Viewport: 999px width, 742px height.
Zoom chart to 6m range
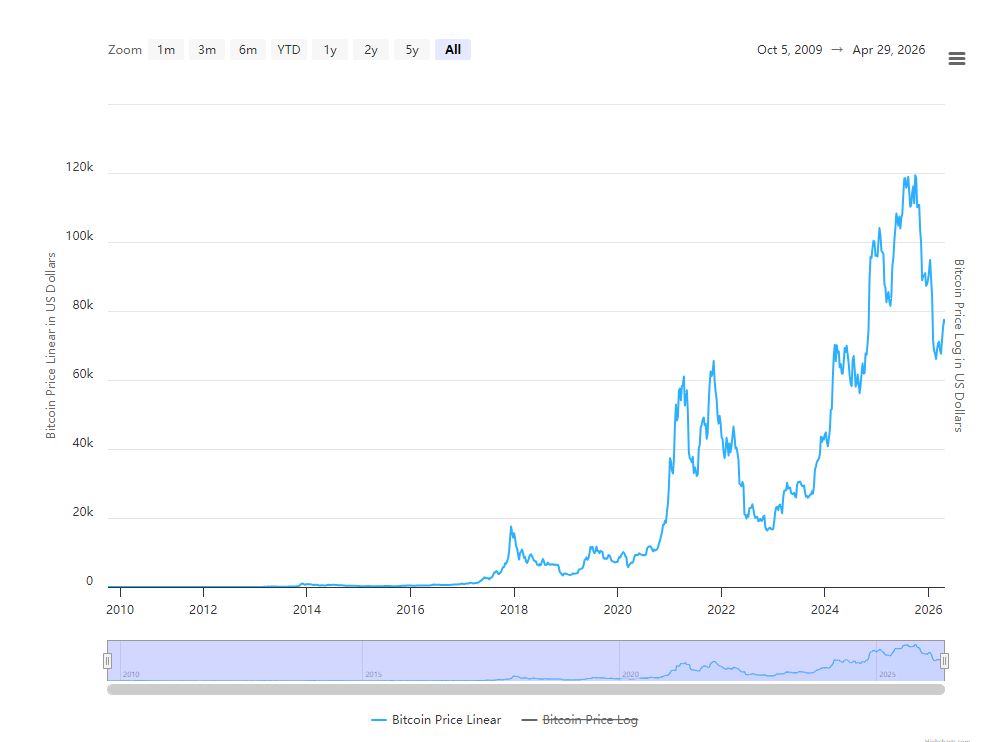pyautogui.click(x=248, y=50)
